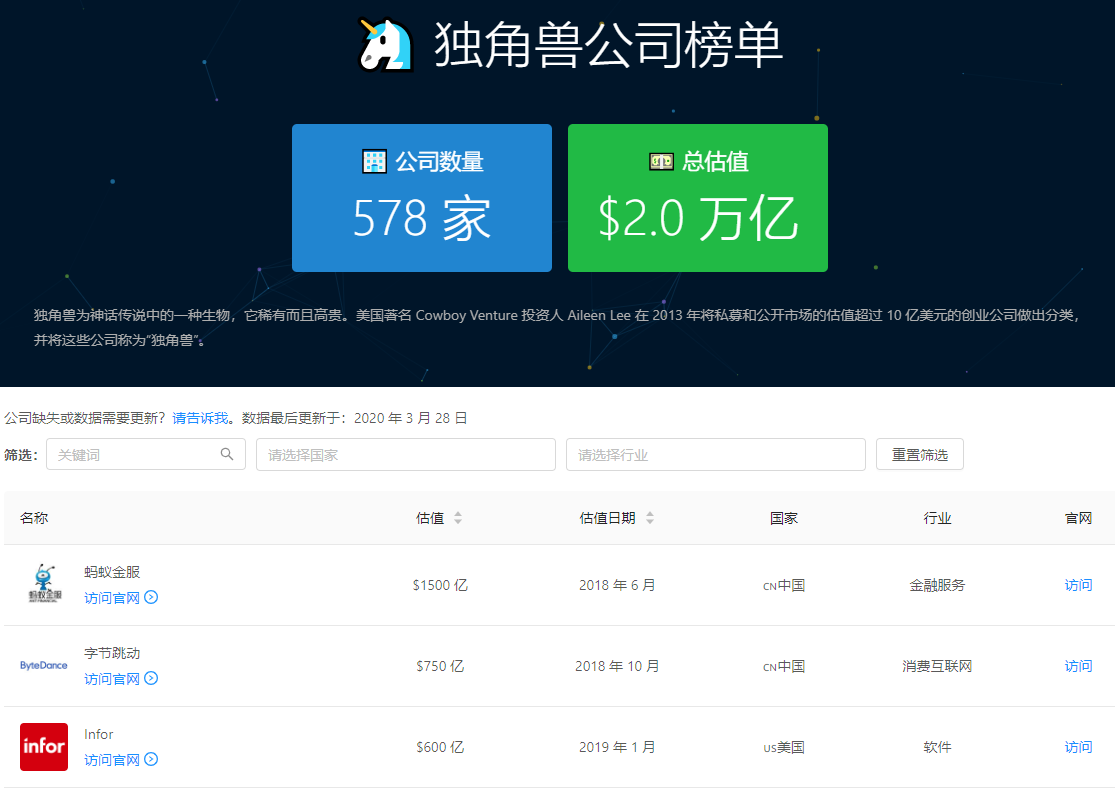
Task: Click the unicorn logo icon
Action: [385, 44]
